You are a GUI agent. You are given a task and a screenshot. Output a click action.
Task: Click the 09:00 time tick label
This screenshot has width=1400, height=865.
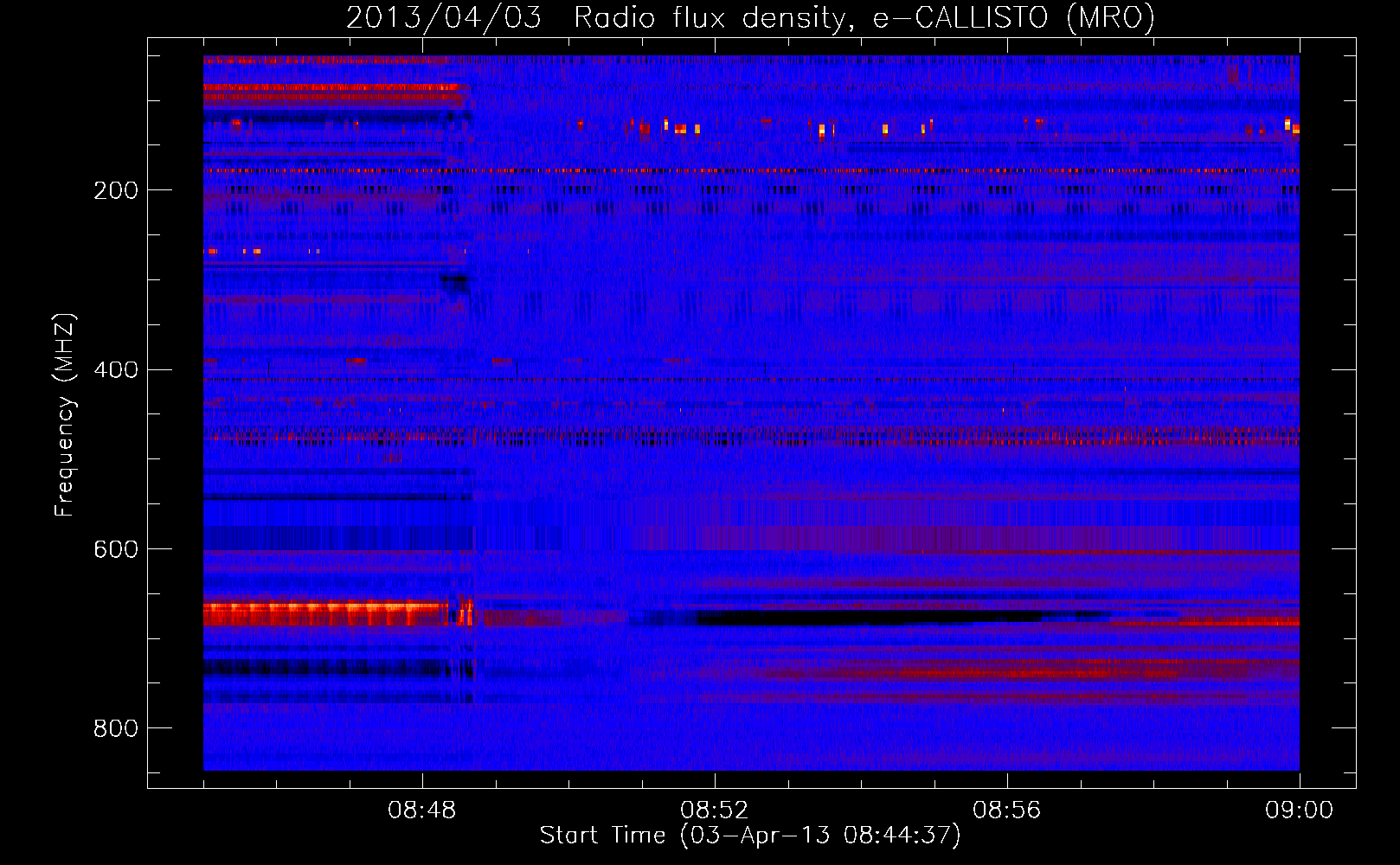tap(1300, 811)
